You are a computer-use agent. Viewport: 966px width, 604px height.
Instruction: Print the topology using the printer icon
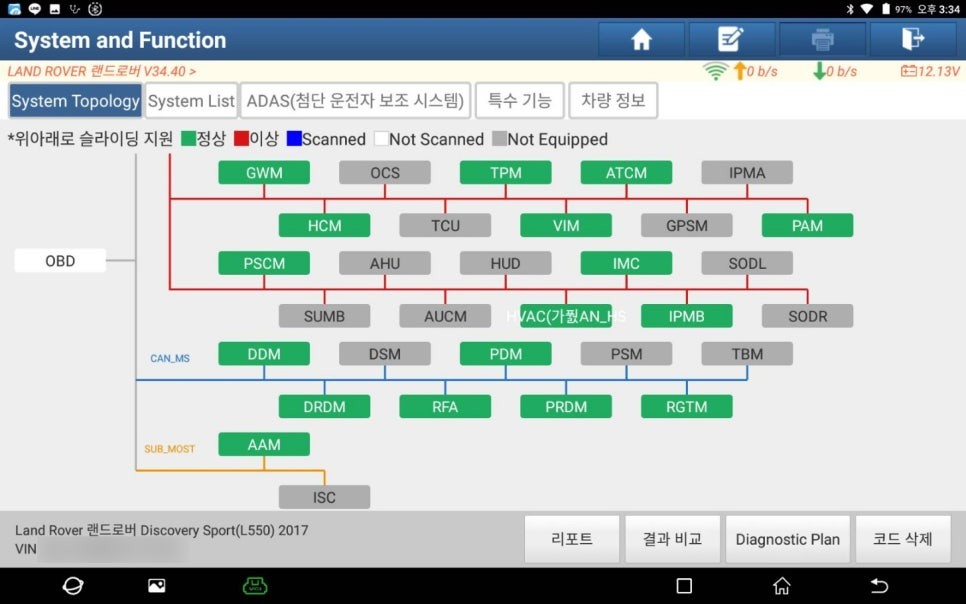pyautogui.click(x=821, y=39)
